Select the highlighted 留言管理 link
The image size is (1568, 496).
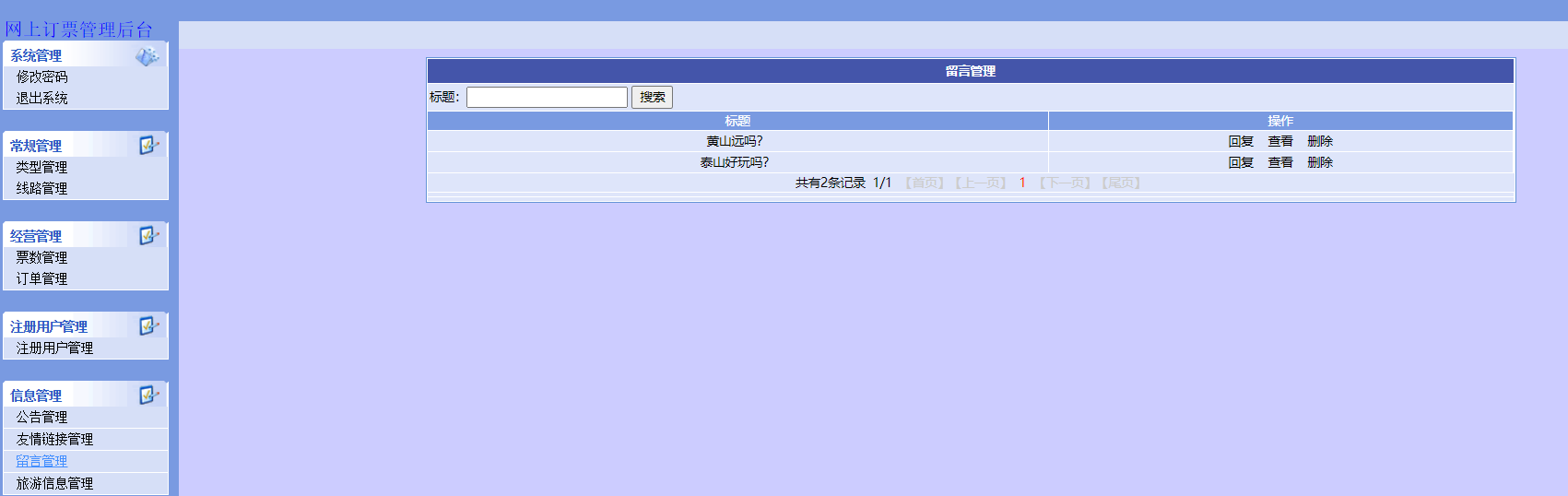click(x=41, y=461)
